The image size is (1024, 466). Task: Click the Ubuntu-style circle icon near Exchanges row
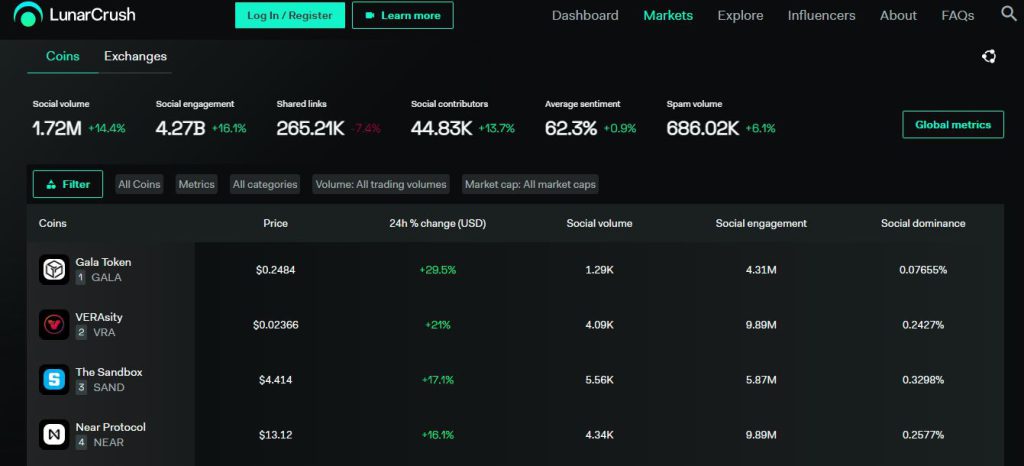click(x=989, y=57)
